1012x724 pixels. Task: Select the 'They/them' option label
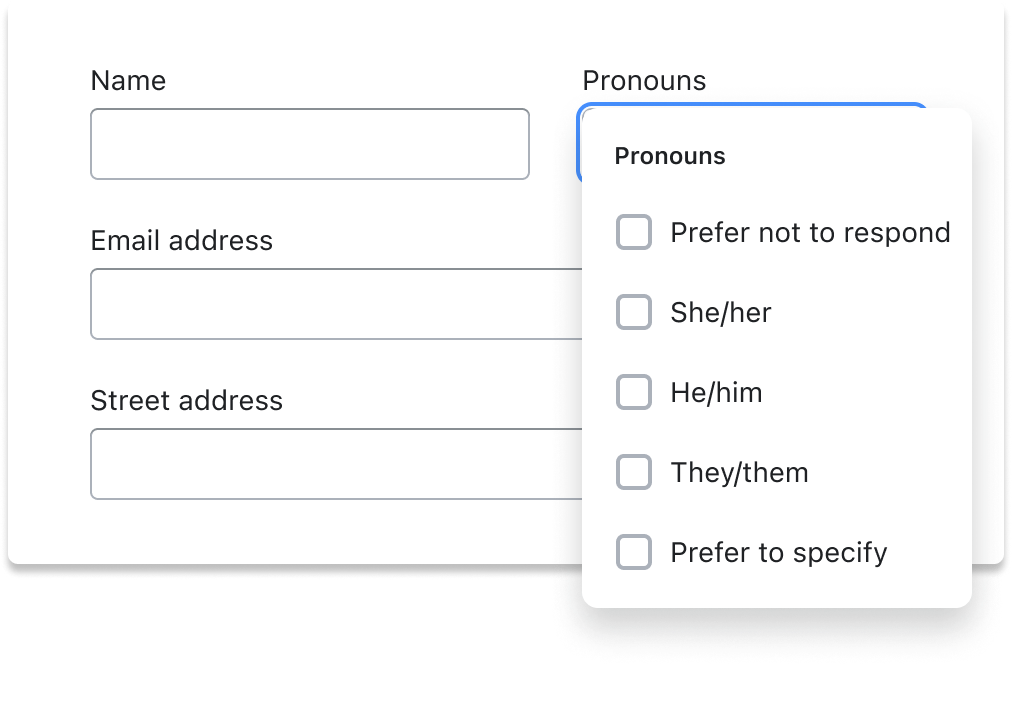click(x=740, y=473)
